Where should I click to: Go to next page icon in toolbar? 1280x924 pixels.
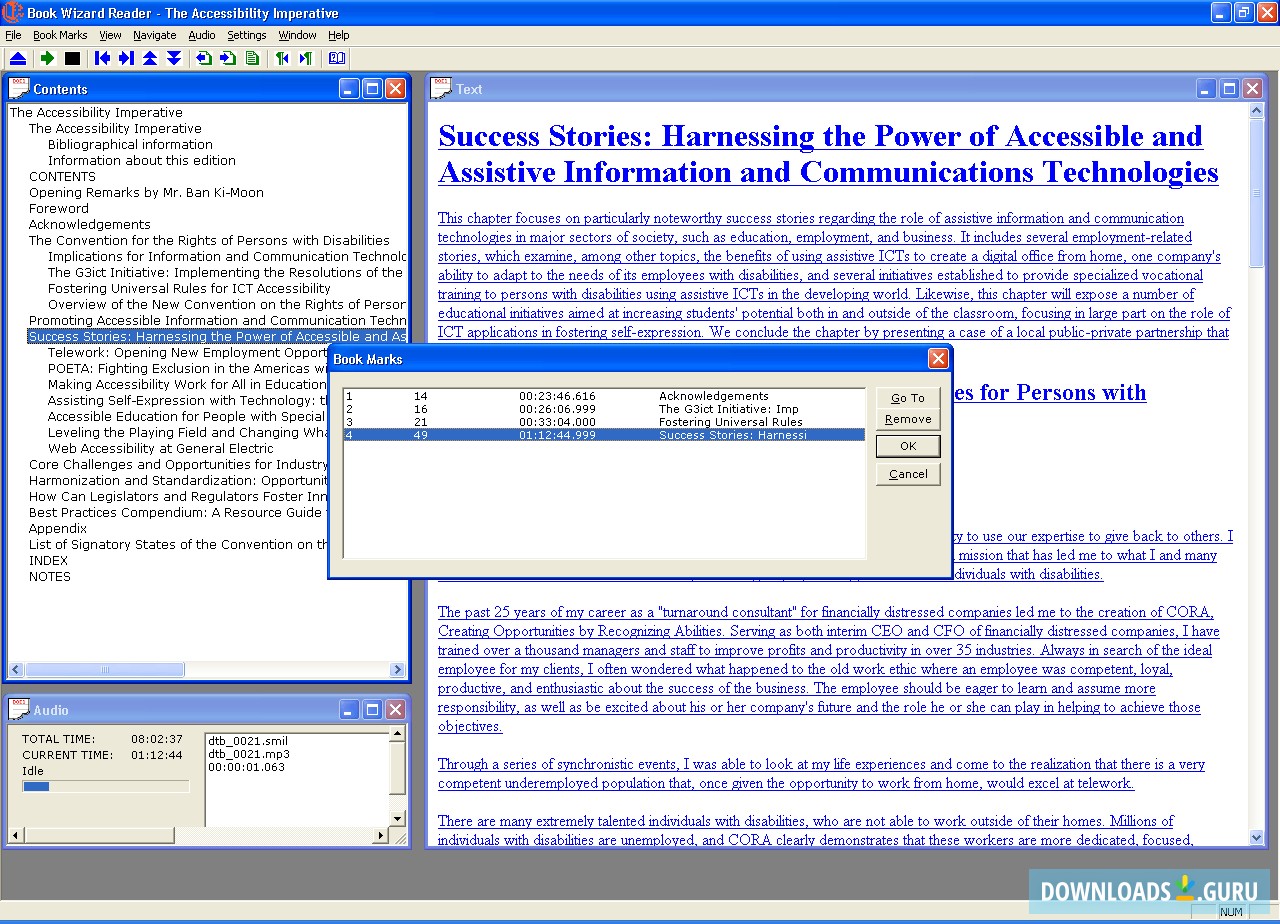pyautogui.click(x=228, y=58)
